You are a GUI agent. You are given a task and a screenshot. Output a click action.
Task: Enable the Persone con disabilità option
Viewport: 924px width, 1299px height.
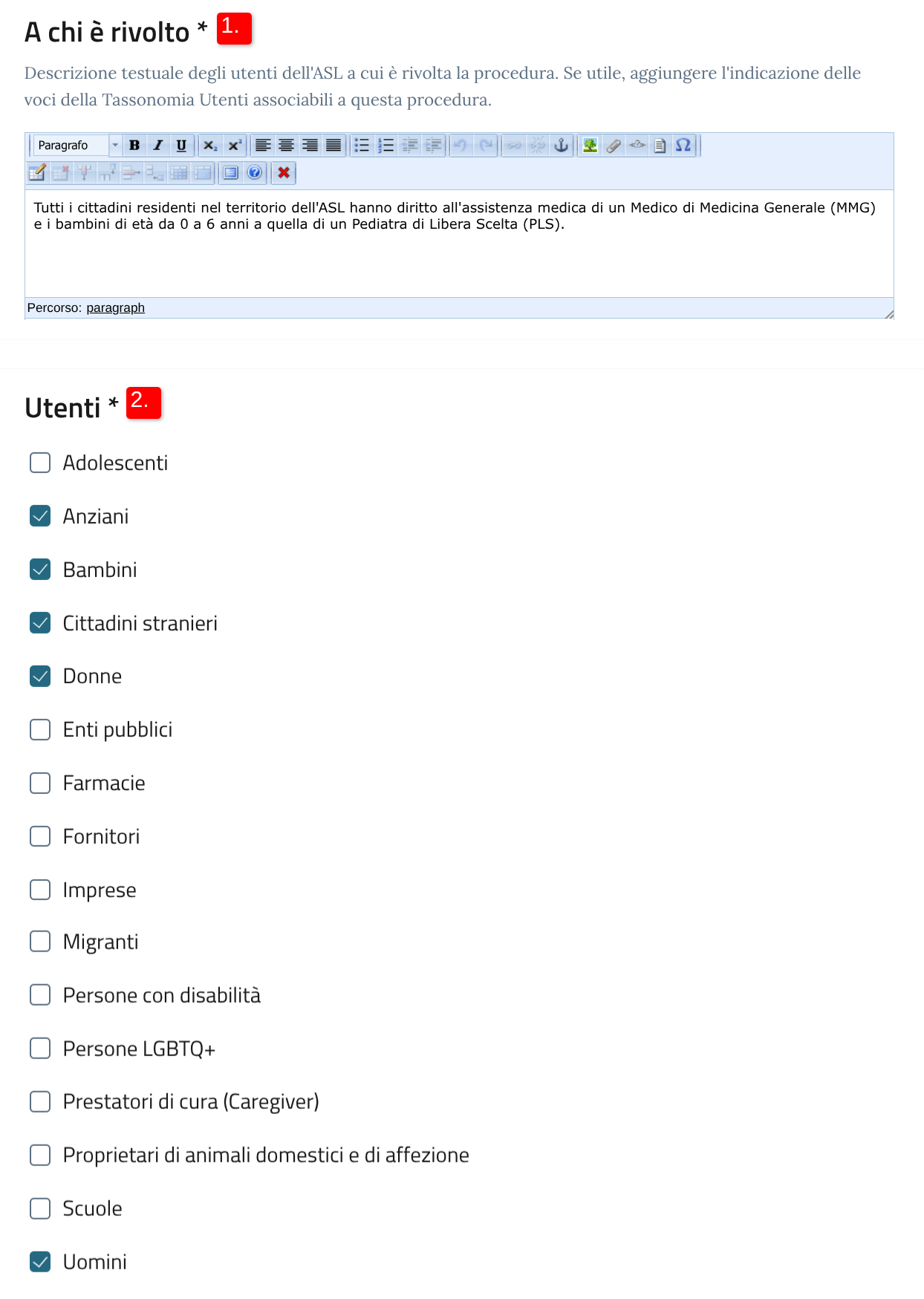(x=40, y=995)
